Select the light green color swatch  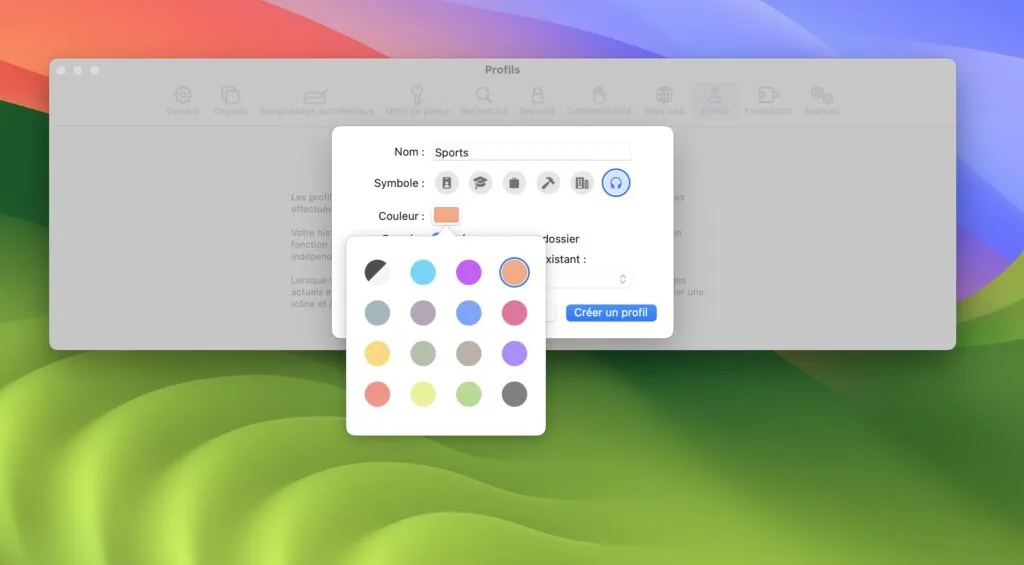point(469,394)
